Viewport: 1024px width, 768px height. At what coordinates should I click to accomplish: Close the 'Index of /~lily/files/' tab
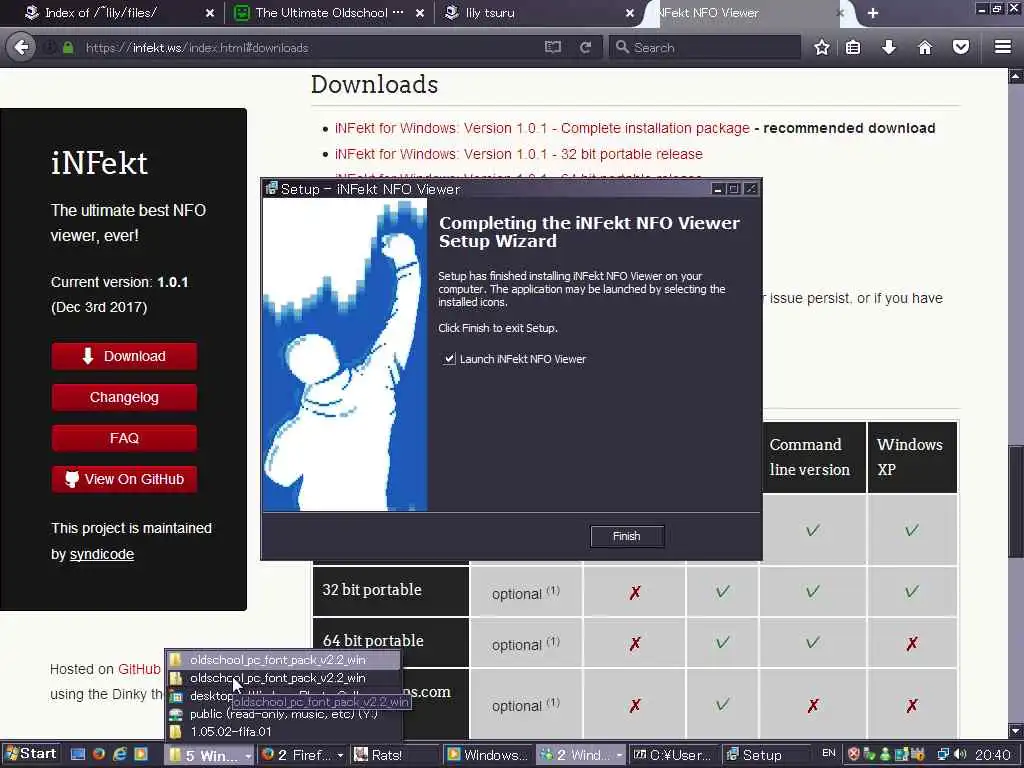coord(210,13)
